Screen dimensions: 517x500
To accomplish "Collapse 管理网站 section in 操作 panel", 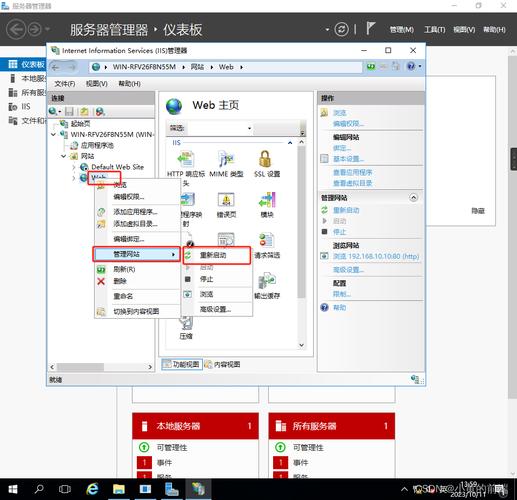I will pos(413,198).
